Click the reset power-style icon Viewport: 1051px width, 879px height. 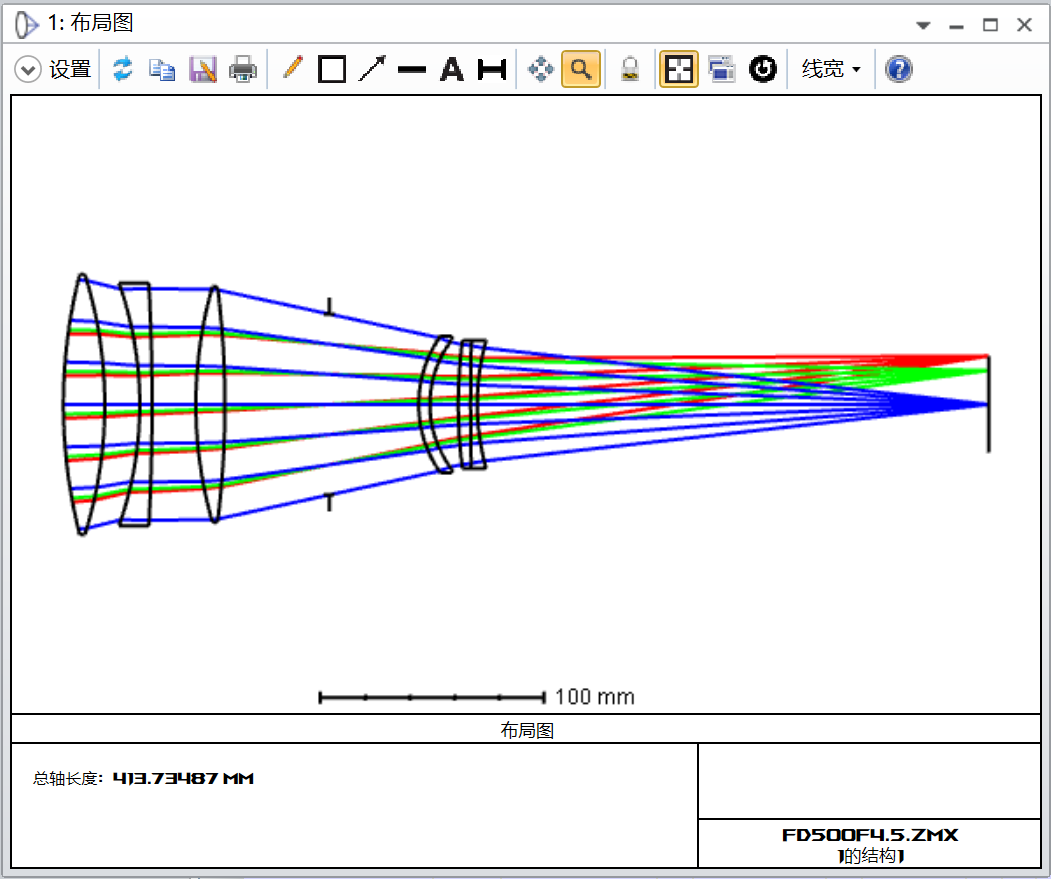[763, 69]
